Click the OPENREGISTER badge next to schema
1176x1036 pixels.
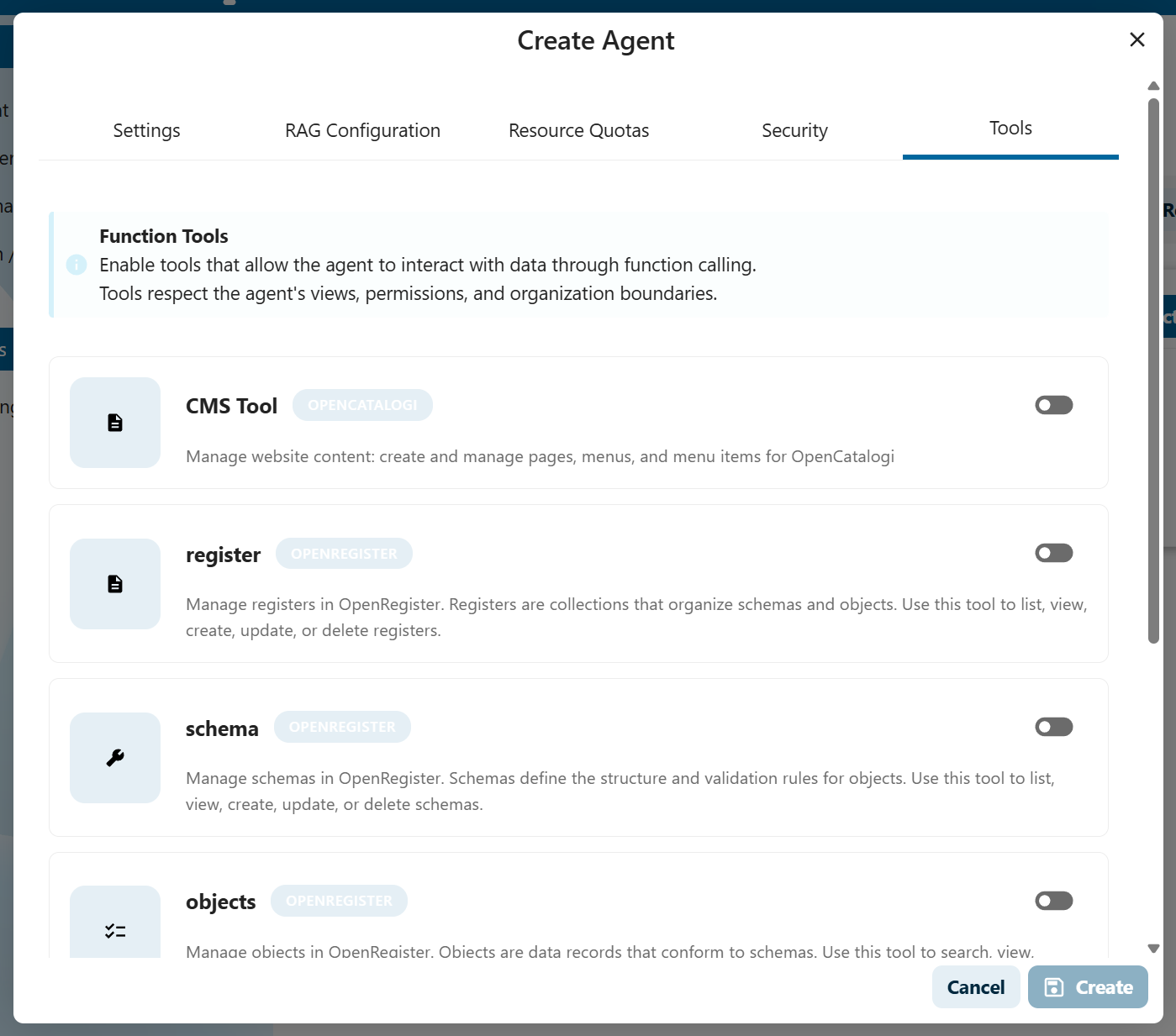point(342,727)
